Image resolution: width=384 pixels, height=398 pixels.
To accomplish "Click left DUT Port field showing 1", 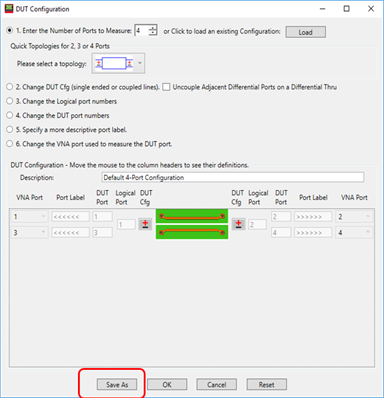I will click(102, 217).
